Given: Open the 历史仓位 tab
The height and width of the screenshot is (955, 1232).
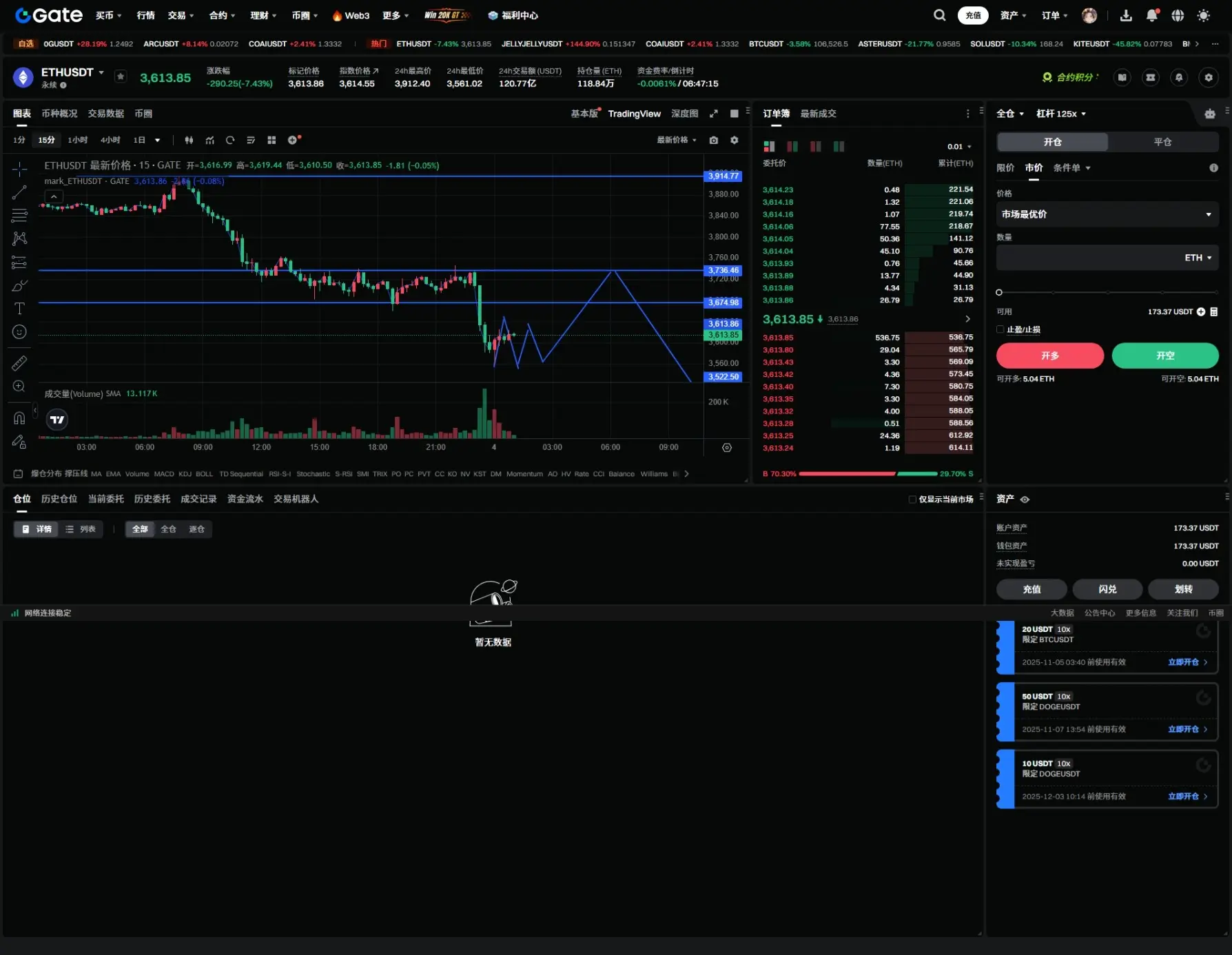Looking at the screenshot, I should click(59, 499).
